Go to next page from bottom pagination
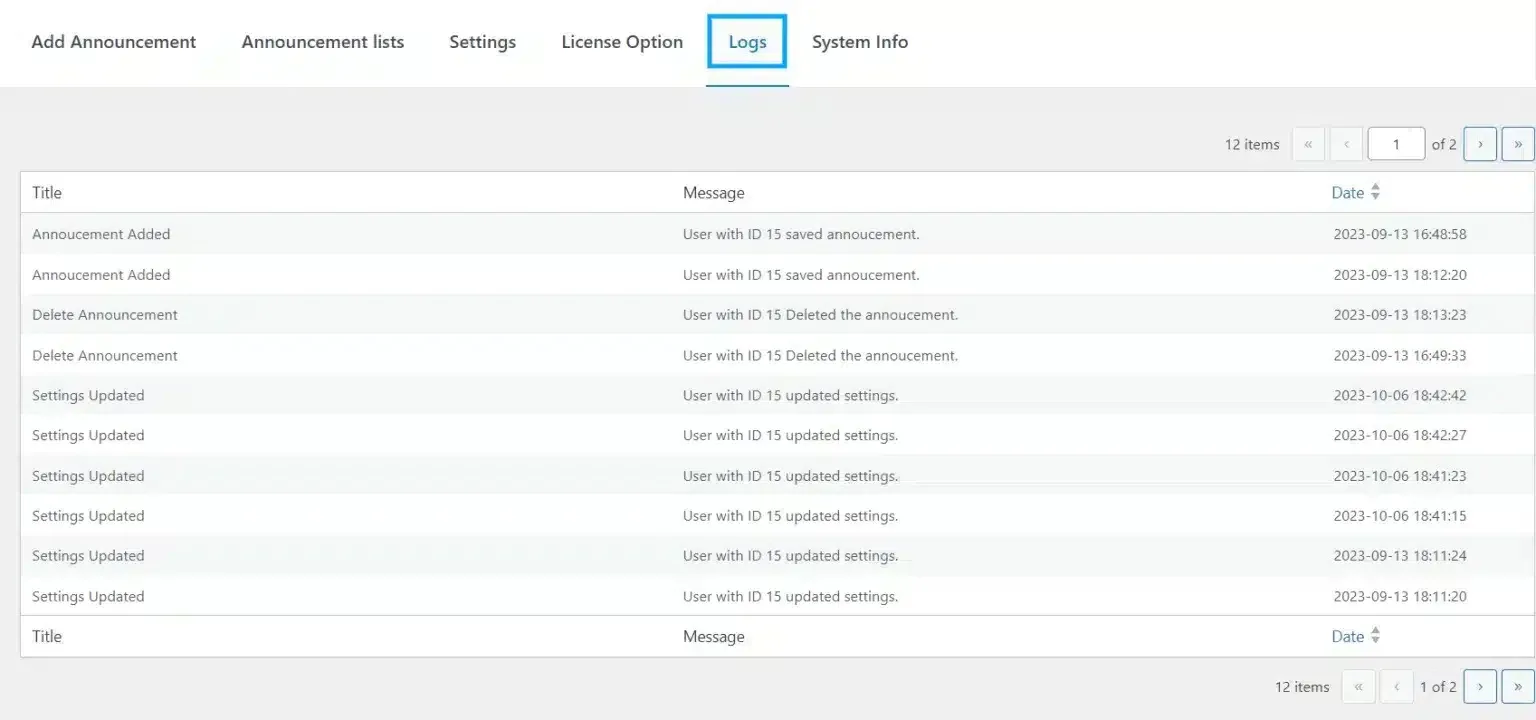 click(x=1480, y=686)
